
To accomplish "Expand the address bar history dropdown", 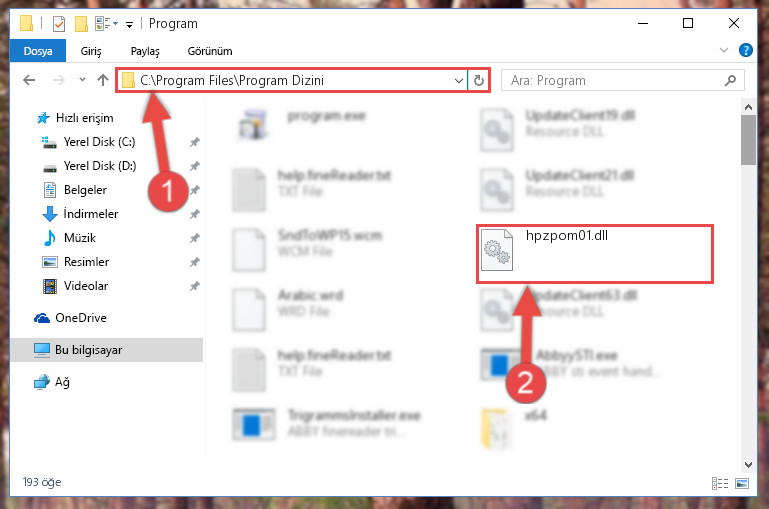I will point(459,80).
